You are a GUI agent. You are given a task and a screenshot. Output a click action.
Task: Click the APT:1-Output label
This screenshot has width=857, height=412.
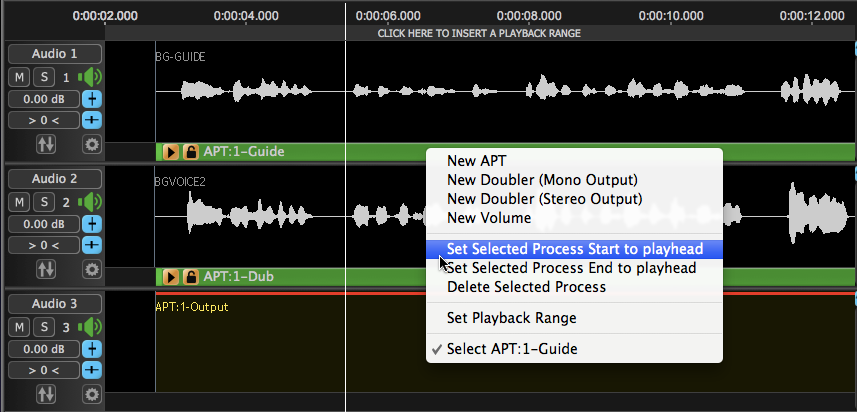click(192, 307)
